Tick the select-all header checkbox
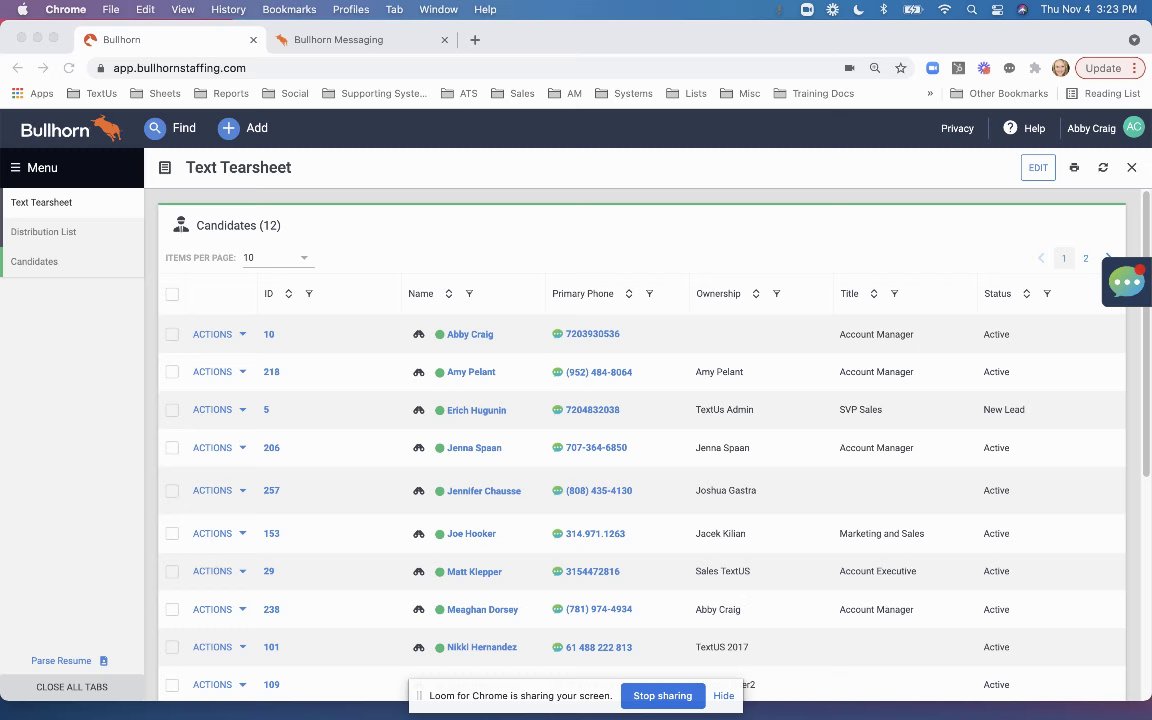The height and width of the screenshot is (720, 1152). point(172,295)
